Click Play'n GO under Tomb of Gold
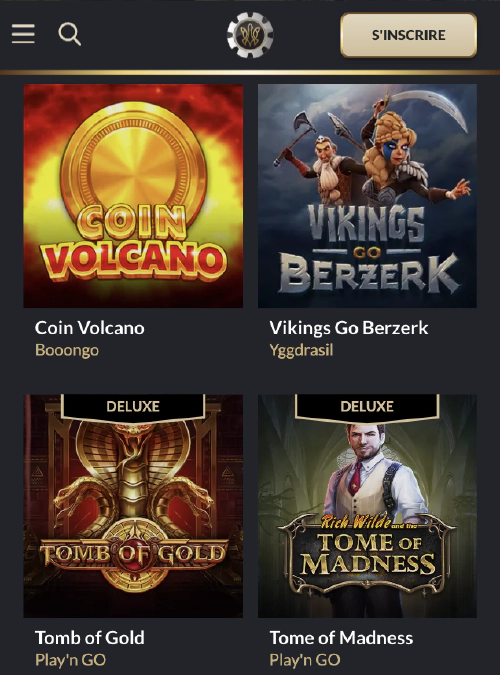Viewport: 500px width, 675px height. coord(70,660)
